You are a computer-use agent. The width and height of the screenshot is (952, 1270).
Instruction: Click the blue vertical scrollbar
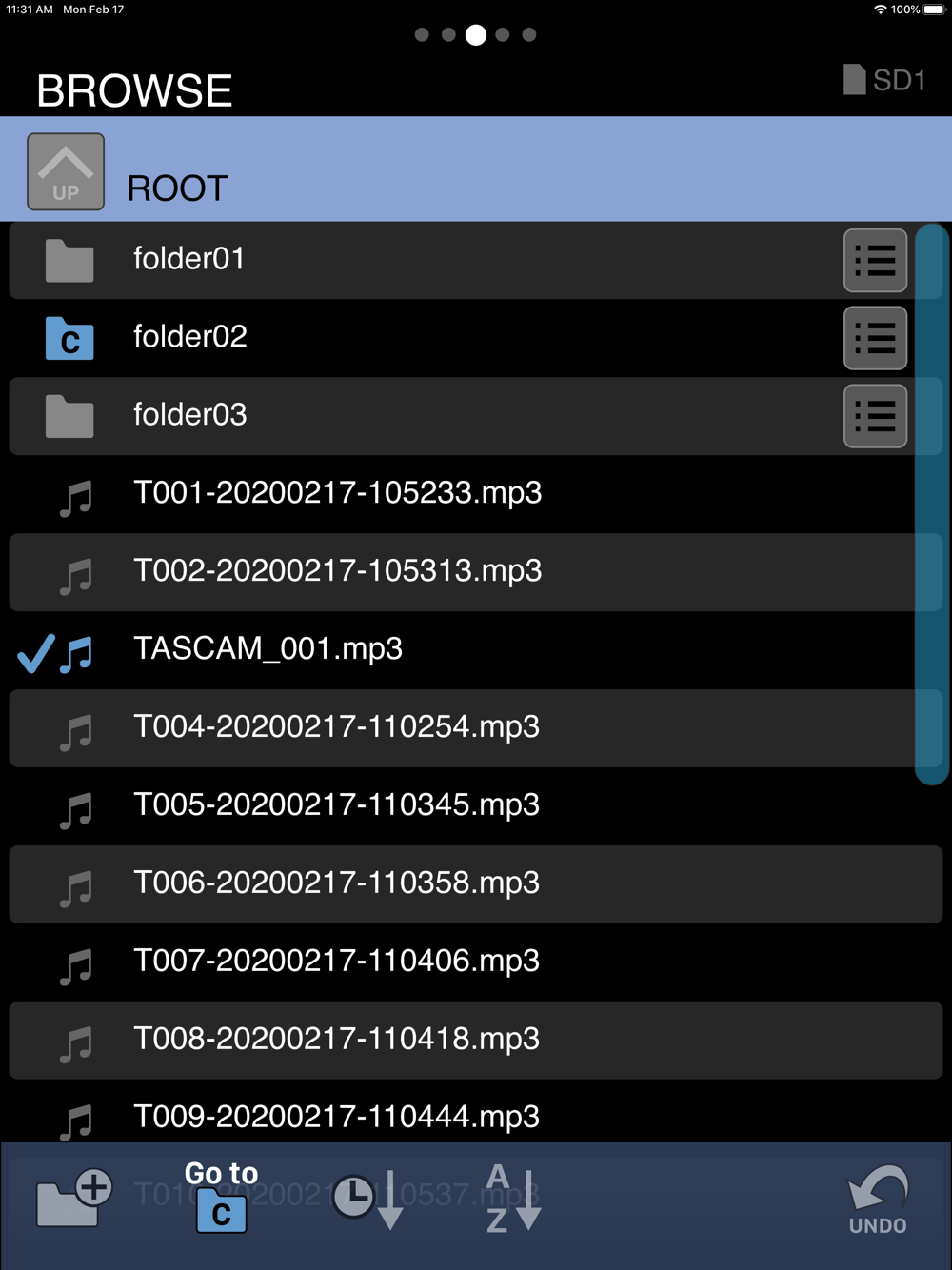930,505
